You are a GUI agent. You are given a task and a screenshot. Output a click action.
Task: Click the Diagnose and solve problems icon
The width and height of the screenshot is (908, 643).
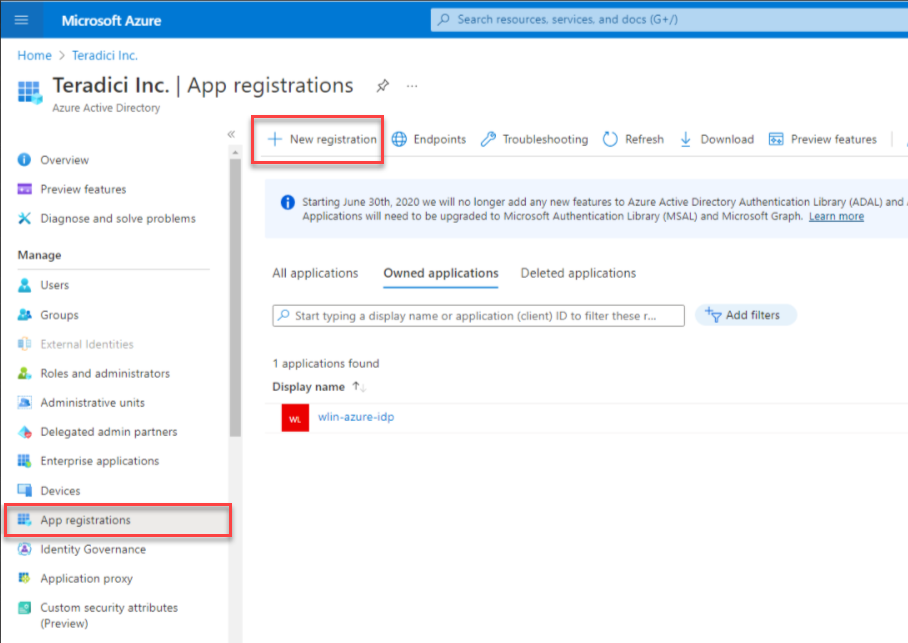pos(24,218)
